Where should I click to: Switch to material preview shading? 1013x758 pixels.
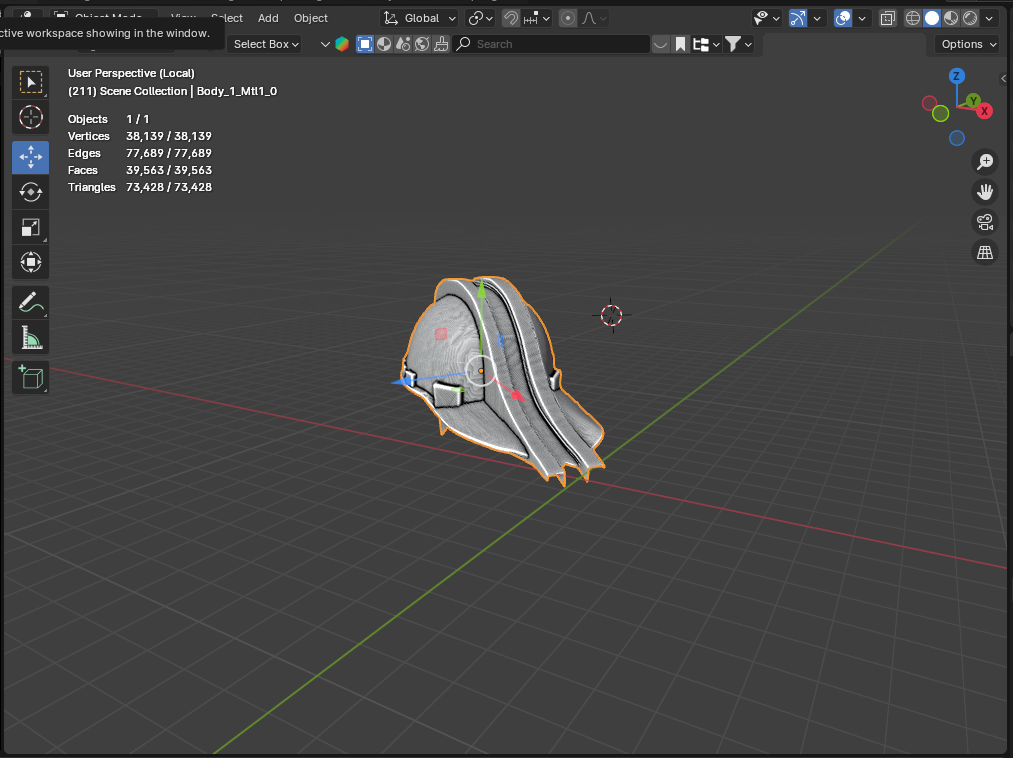951,18
